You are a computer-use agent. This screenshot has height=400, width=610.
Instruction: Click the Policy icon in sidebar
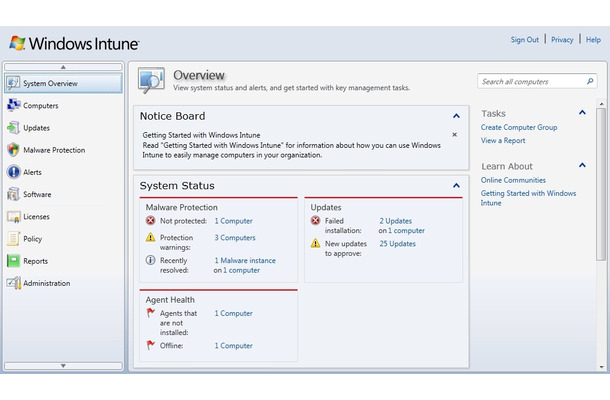pos(13,239)
